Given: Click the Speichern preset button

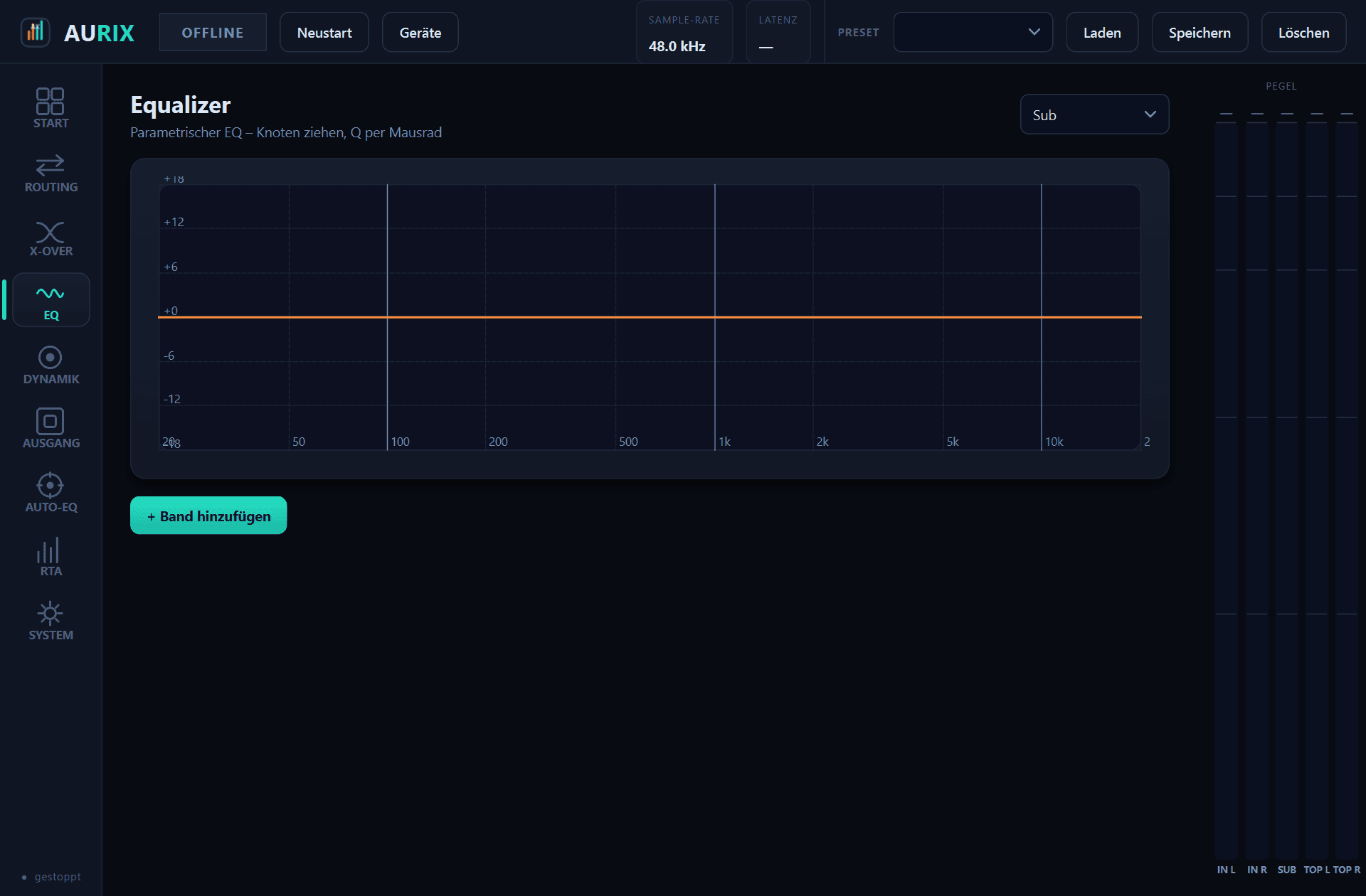Looking at the screenshot, I should point(1200,32).
